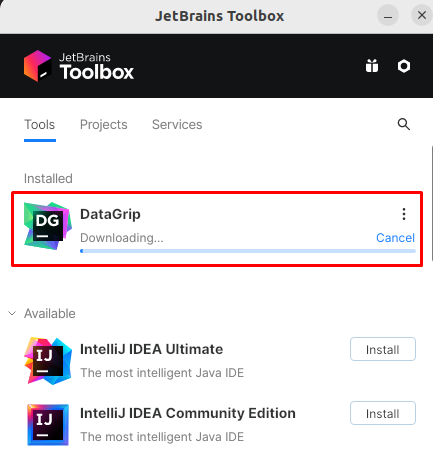This screenshot has height=457, width=433.
Task: Click the IntelliJ IDEA Community Edition icon
Action: click(48, 425)
